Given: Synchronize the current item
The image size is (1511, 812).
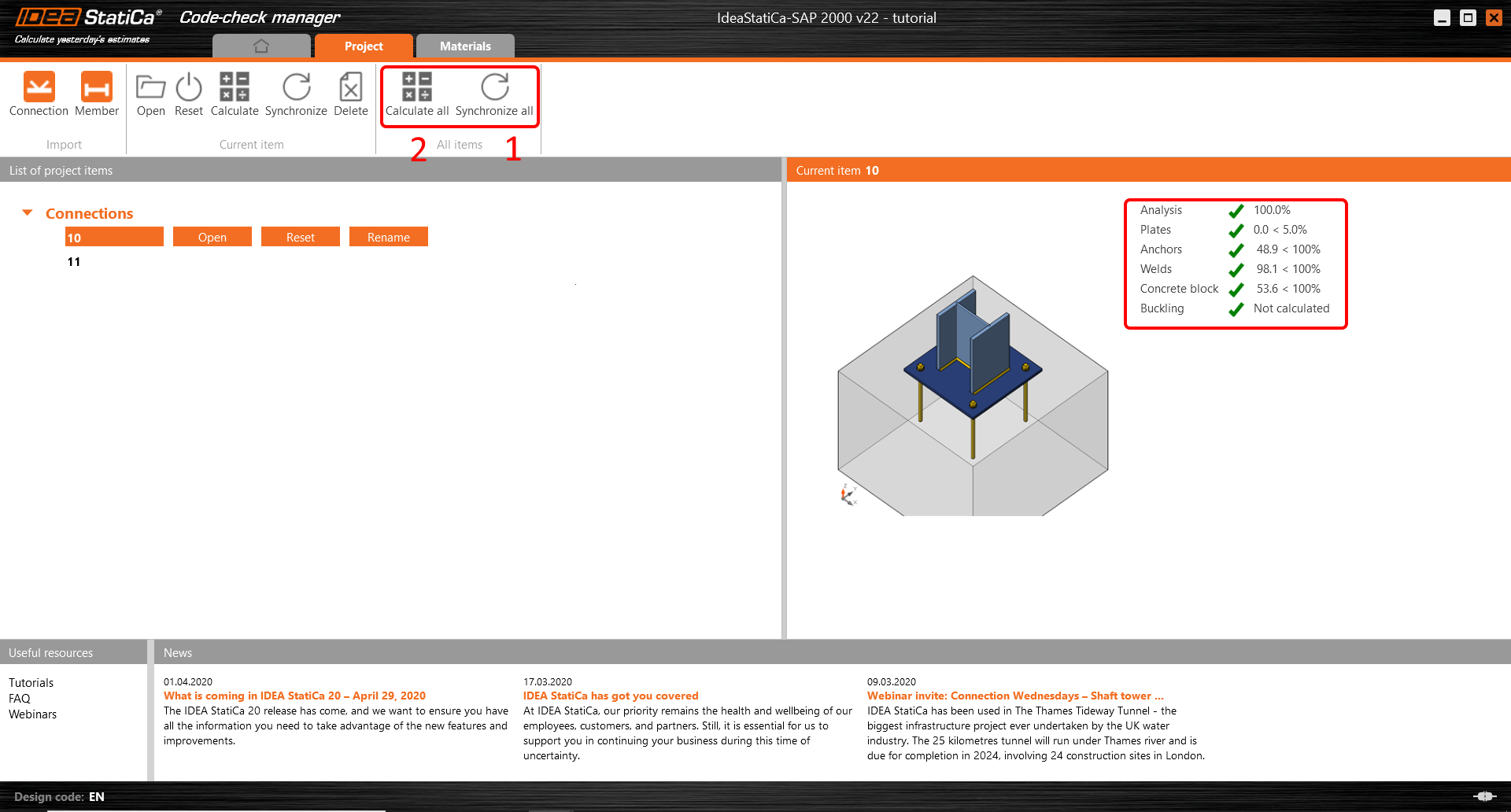Looking at the screenshot, I should tap(296, 94).
